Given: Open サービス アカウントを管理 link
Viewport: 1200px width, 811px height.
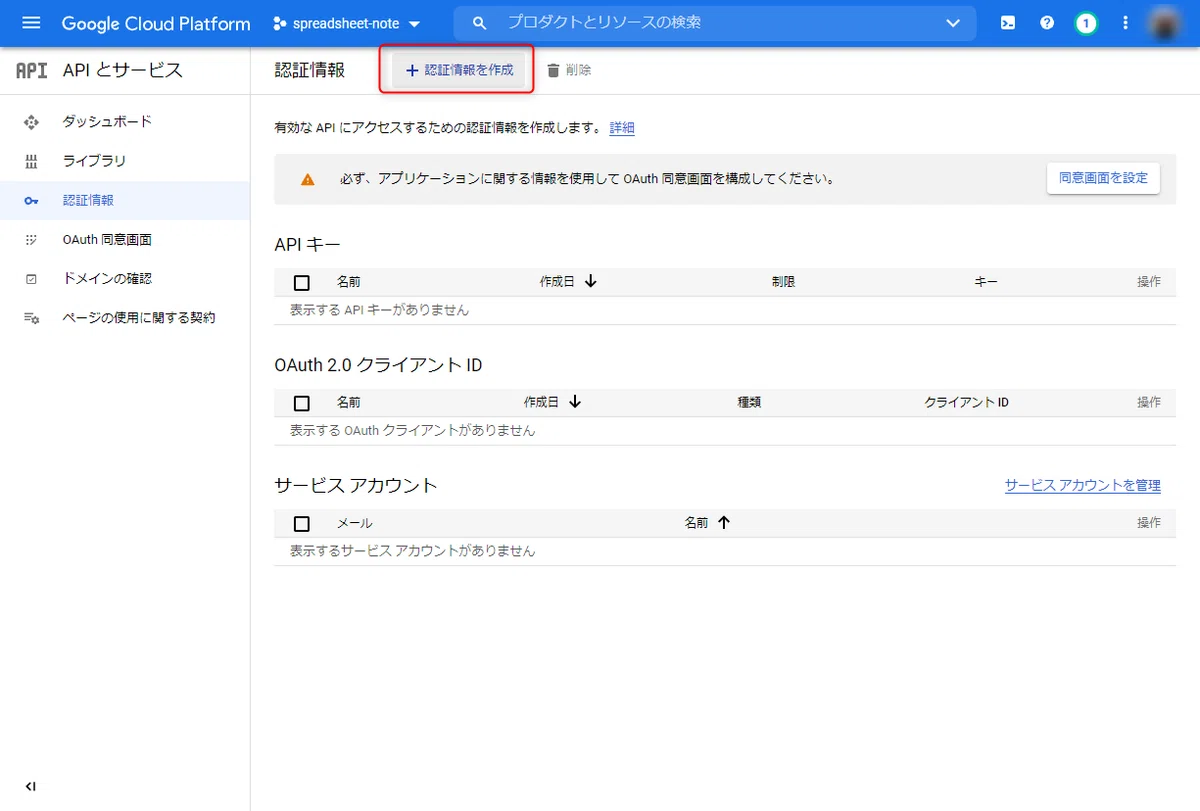Looking at the screenshot, I should (x=1083, y=485).
